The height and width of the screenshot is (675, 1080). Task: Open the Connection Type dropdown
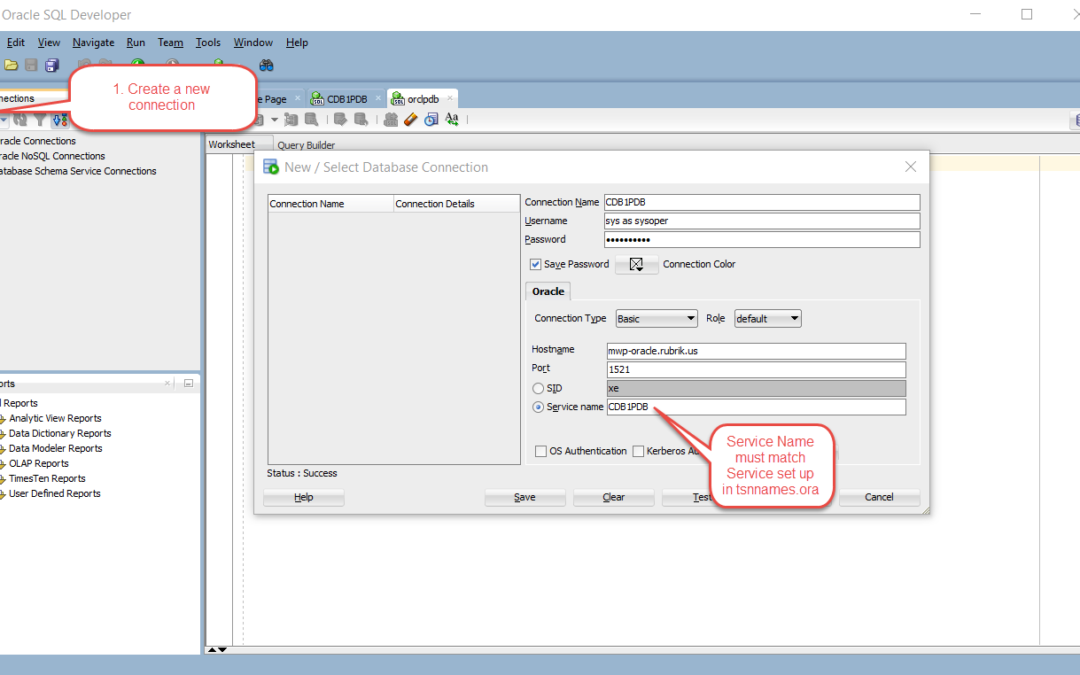click(x=656, y=318)
